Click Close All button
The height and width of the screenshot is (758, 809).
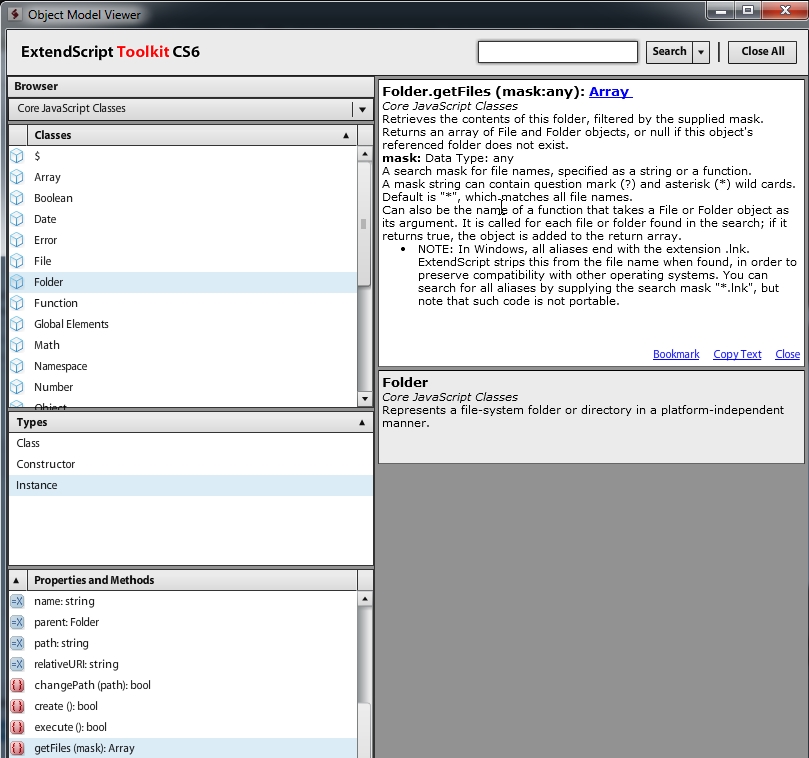[x=762, y=52]
